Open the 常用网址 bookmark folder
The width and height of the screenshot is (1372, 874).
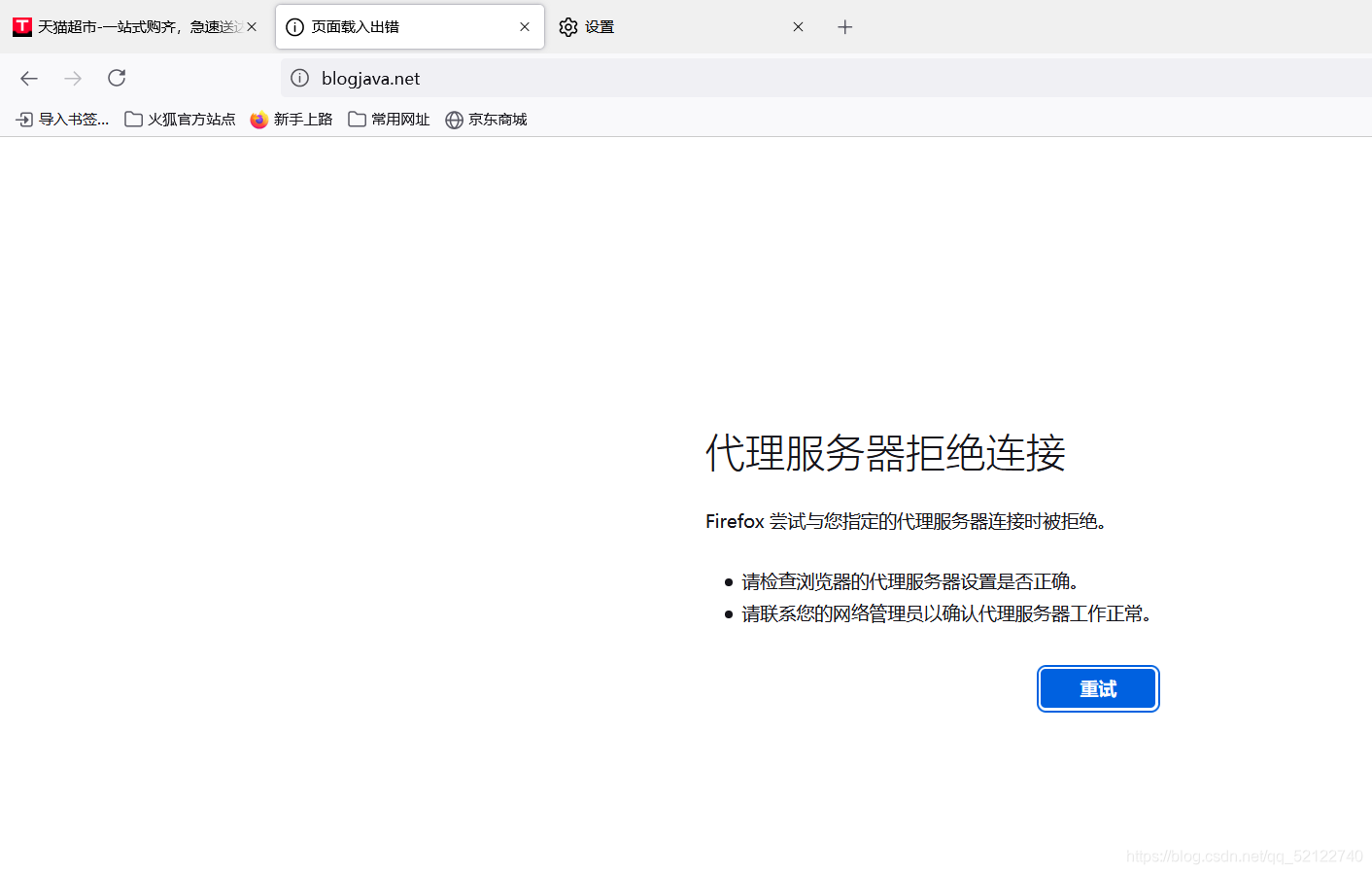click(389, 120)
